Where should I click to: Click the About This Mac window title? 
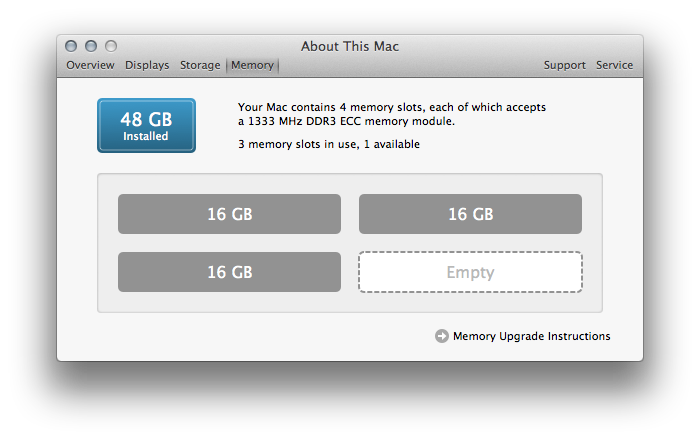350,46
